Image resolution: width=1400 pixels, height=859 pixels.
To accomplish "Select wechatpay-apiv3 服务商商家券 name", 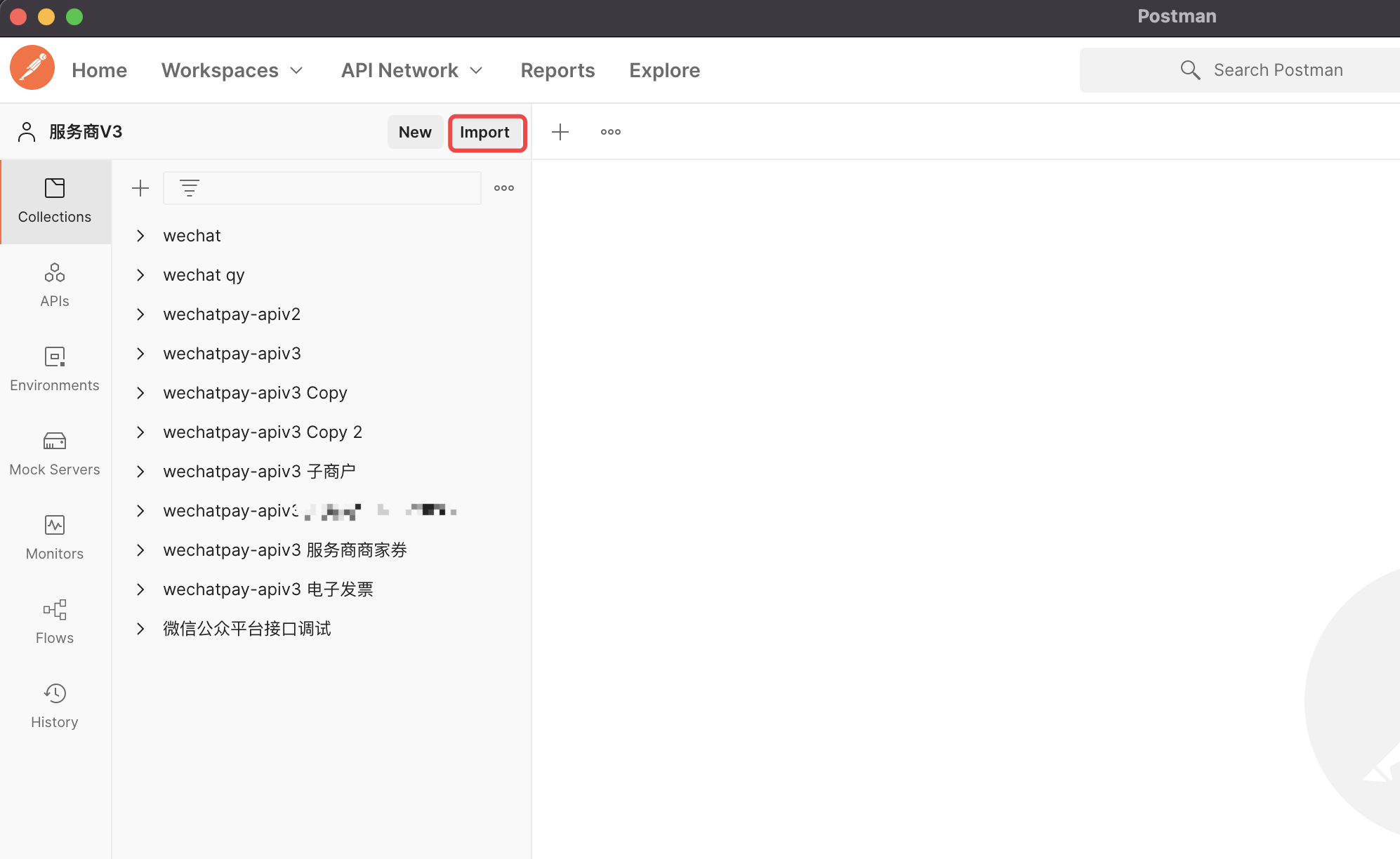I will 285,550.
